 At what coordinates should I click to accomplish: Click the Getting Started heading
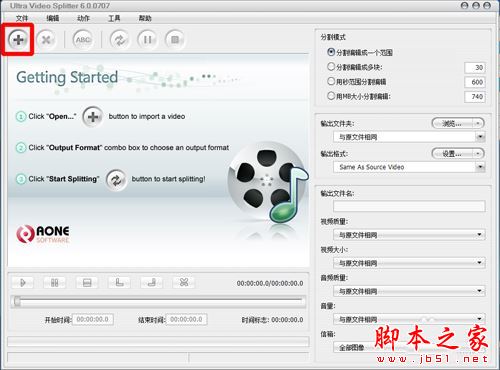[67, 78]
